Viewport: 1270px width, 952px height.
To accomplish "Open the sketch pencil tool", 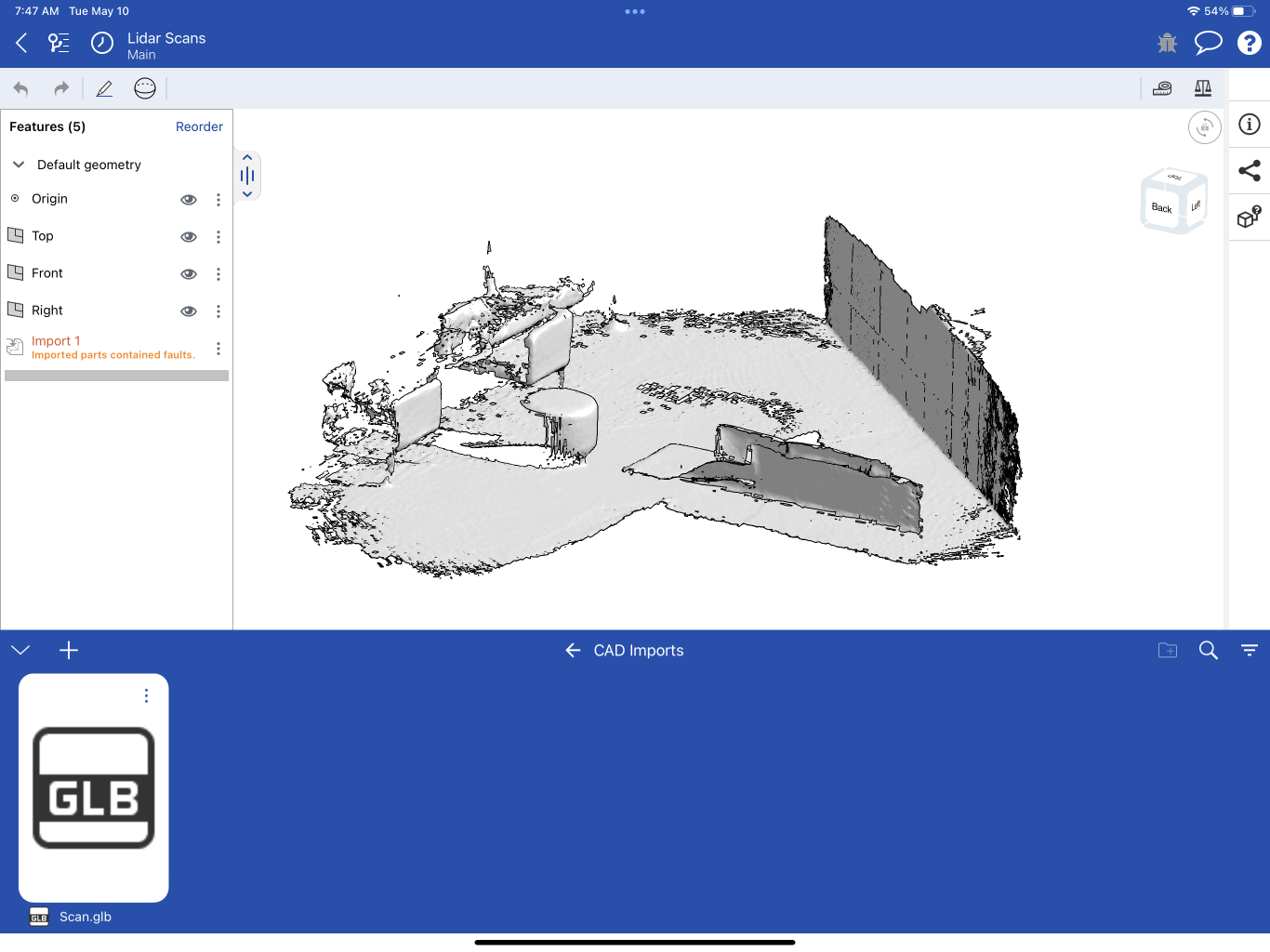I will pyautogui.click(x=104, y=88).
